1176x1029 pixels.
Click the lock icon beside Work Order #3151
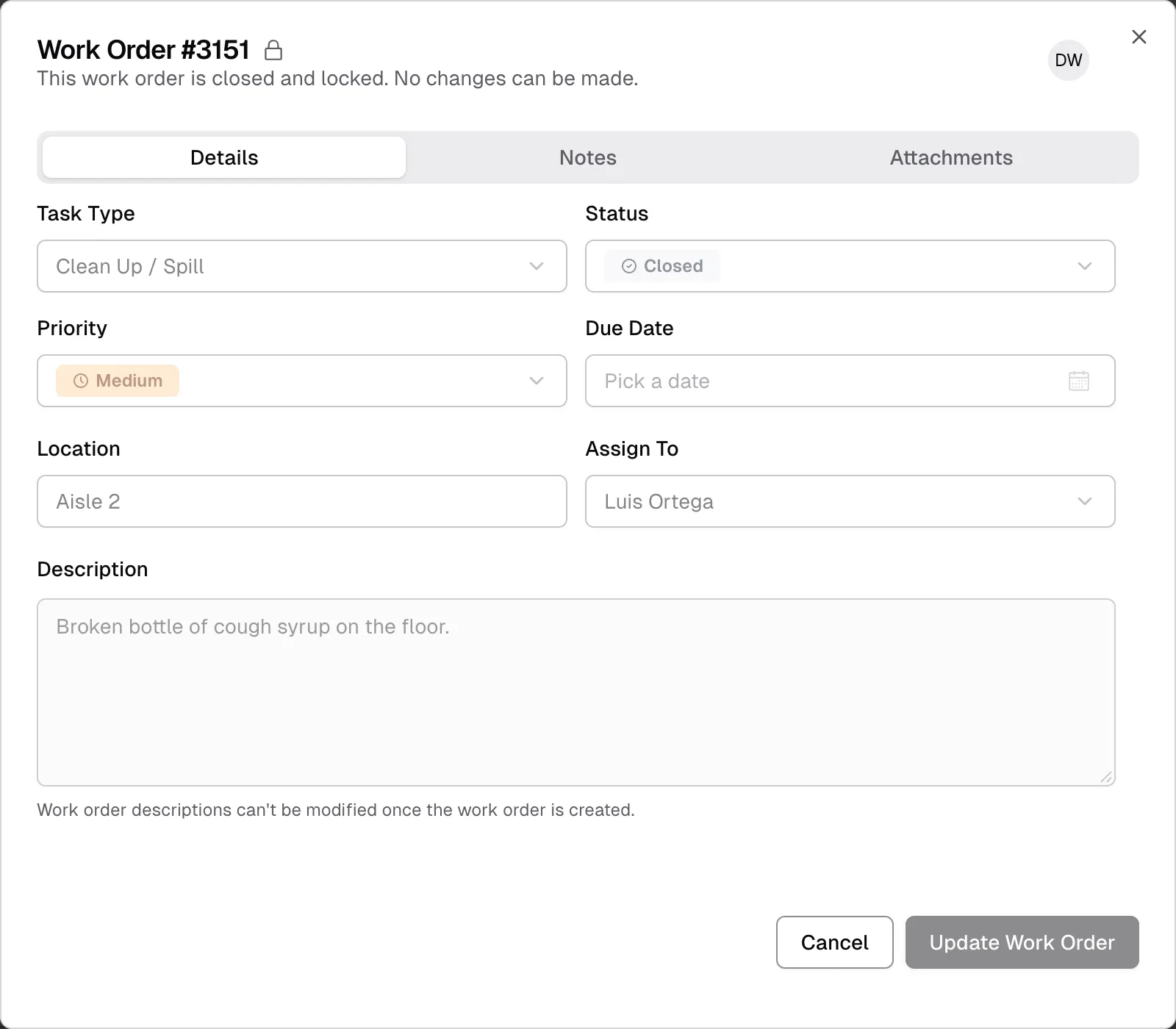[273, 50]
